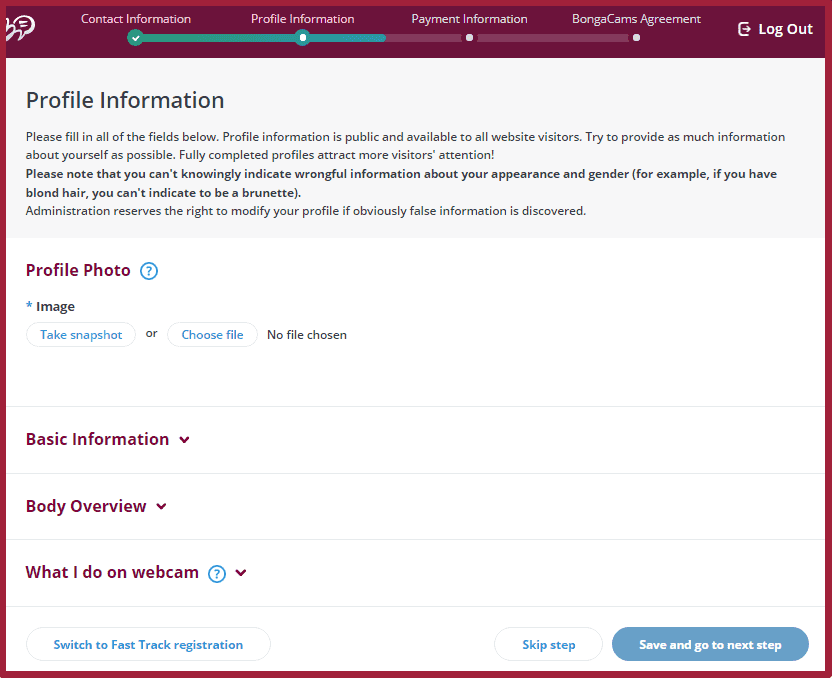Open the Profile Photo help icon
The height and width of the screenshot is (680, 832).
point(148,271)
